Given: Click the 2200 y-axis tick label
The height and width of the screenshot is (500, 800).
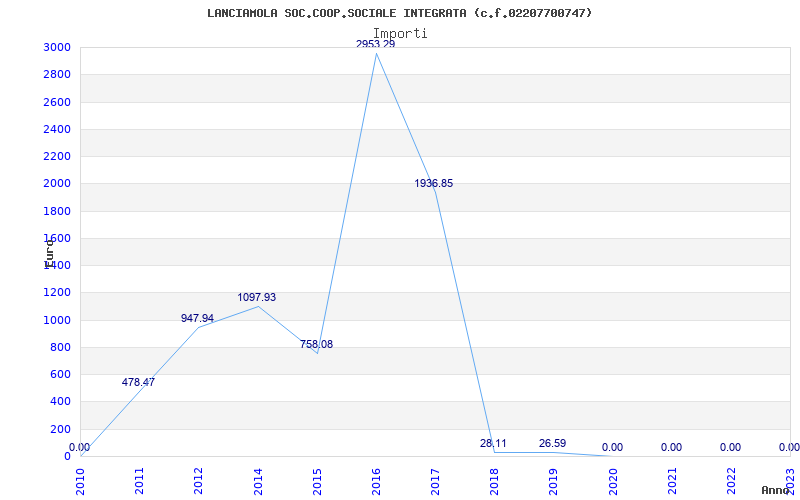Looking at the screenshot, I should pyautogui.click(x=57, y=156).
